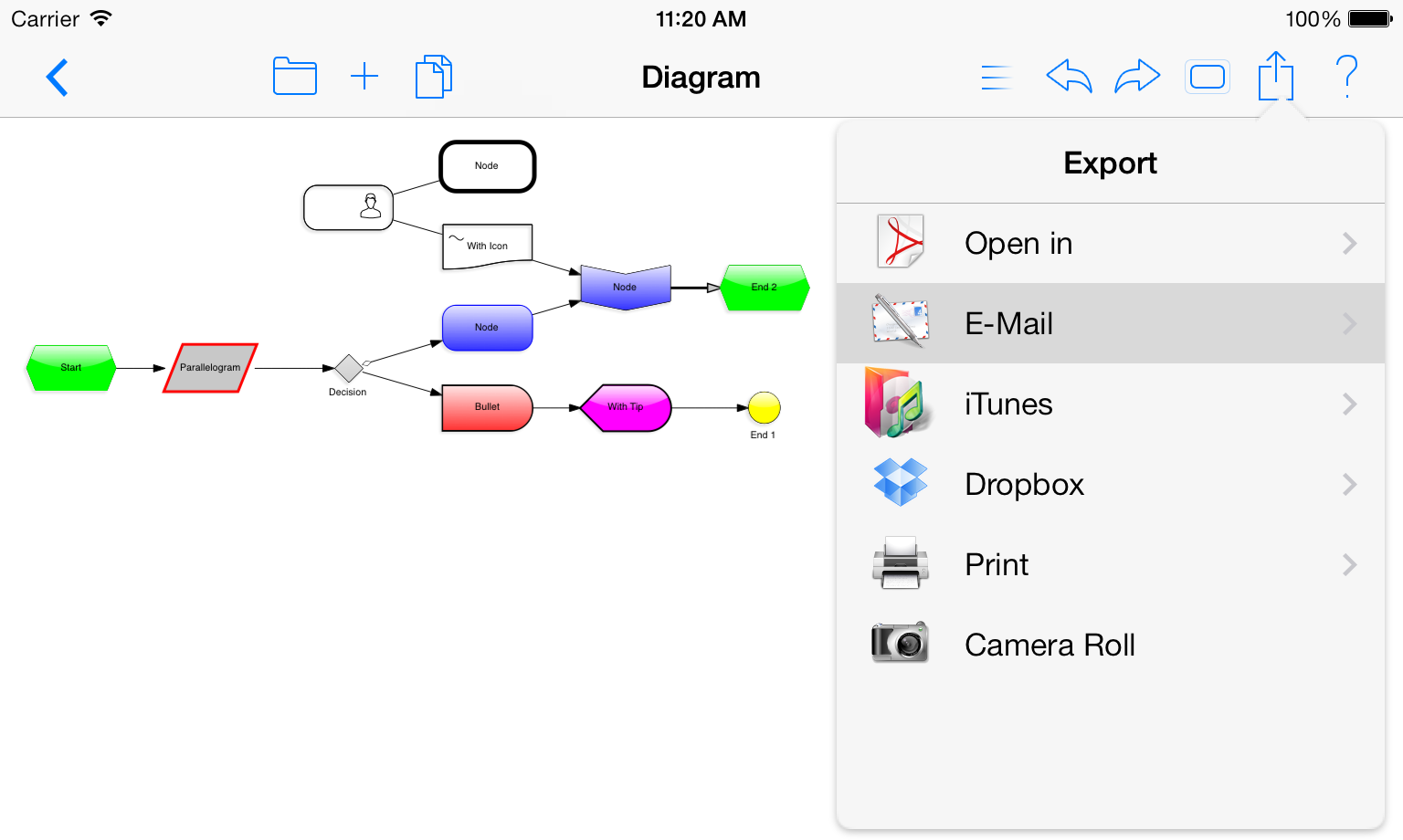Screen dimensions: 1403x840
Task: Undo the last action
Action: (1069, 77)
